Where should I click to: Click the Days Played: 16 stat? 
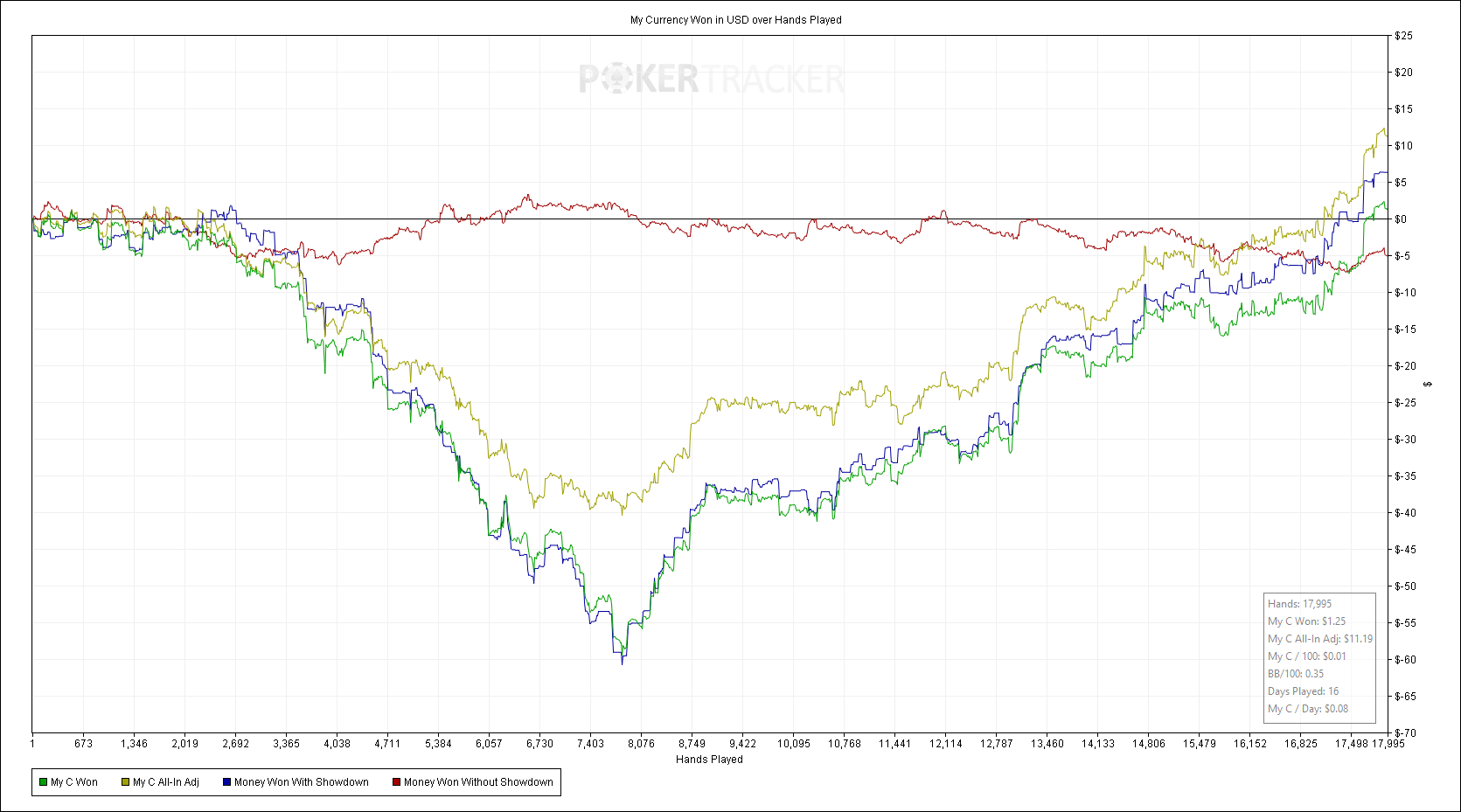[1304, 691]
